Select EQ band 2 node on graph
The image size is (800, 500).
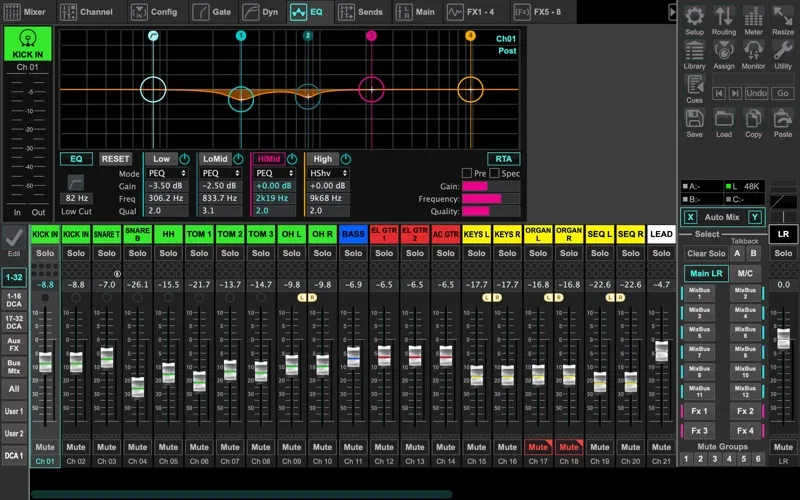coord(308,96)
